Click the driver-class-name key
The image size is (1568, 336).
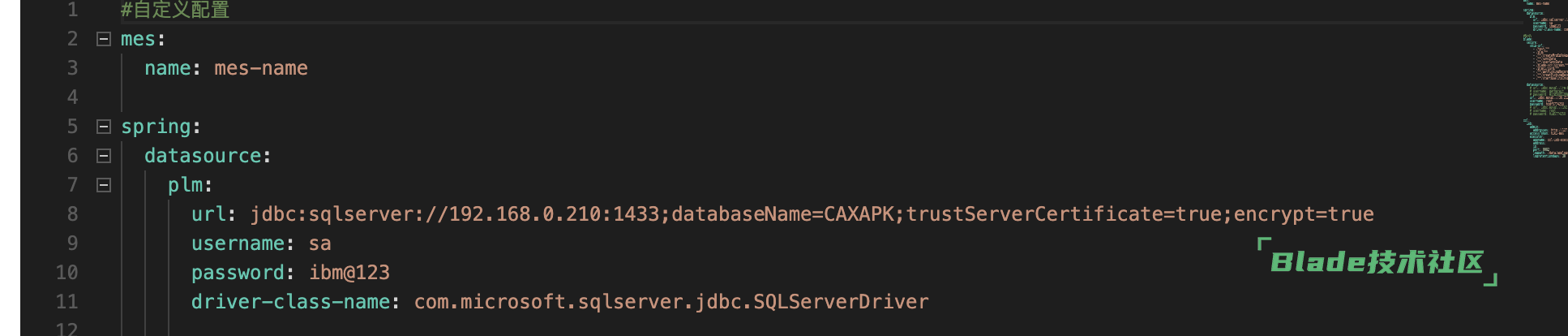coord(290,302)
